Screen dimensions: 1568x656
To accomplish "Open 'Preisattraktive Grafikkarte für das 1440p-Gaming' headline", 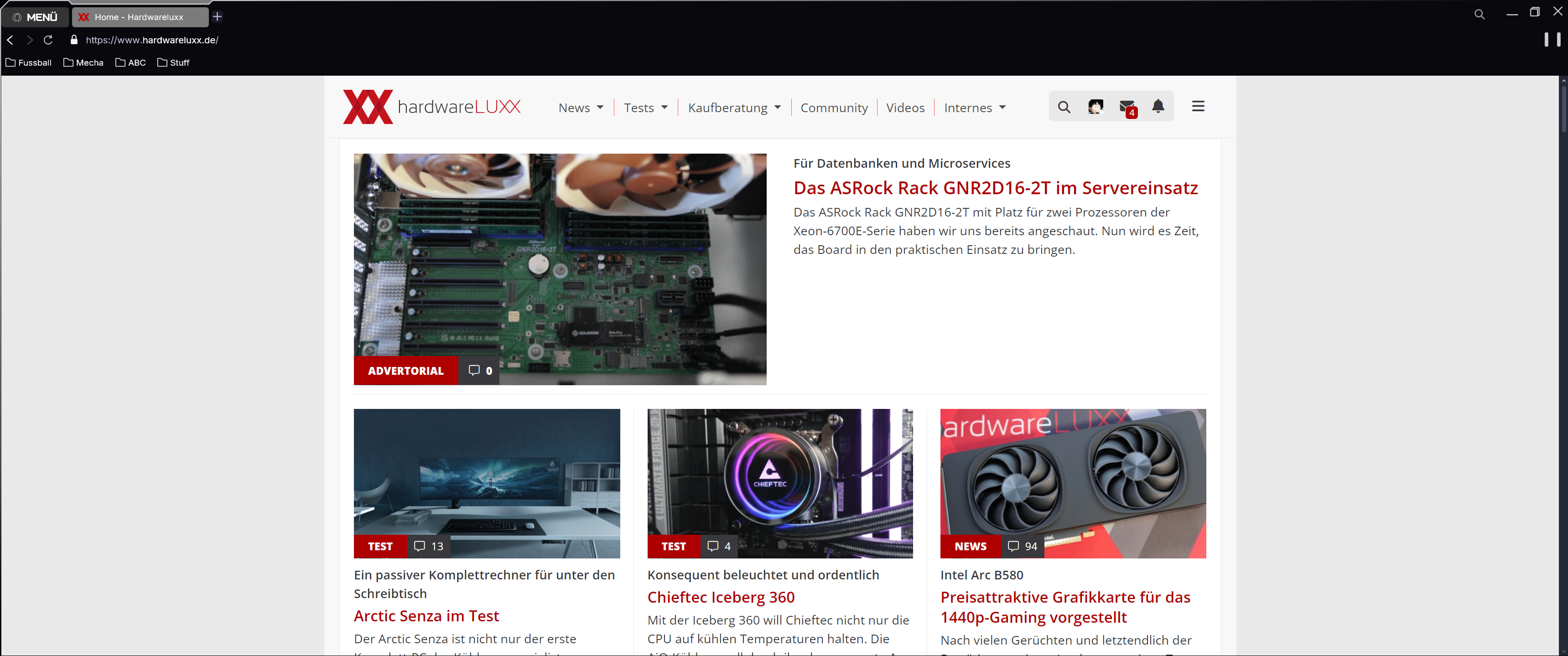I will pyautogui.click(x=1065, y=607).
